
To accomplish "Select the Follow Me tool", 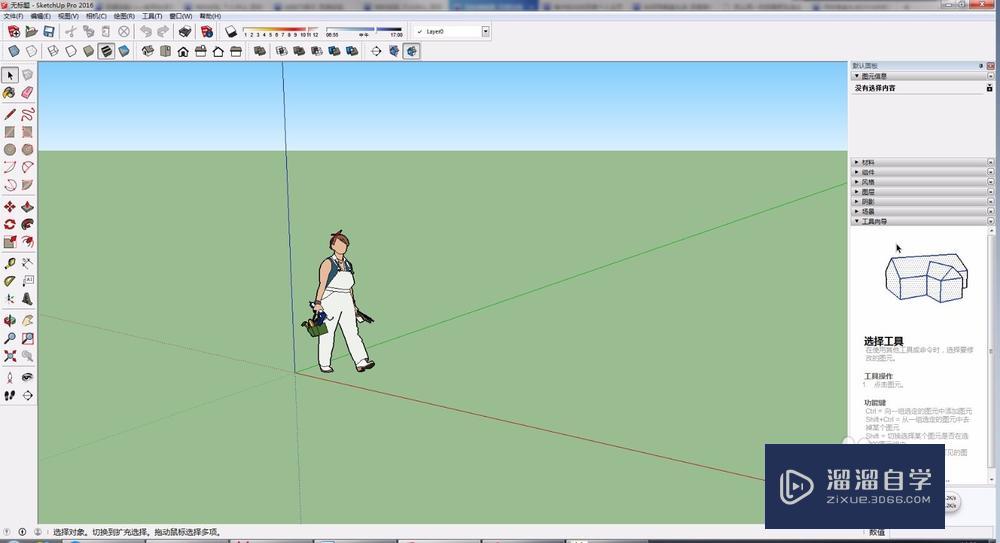I will click(x=27, y=225).
